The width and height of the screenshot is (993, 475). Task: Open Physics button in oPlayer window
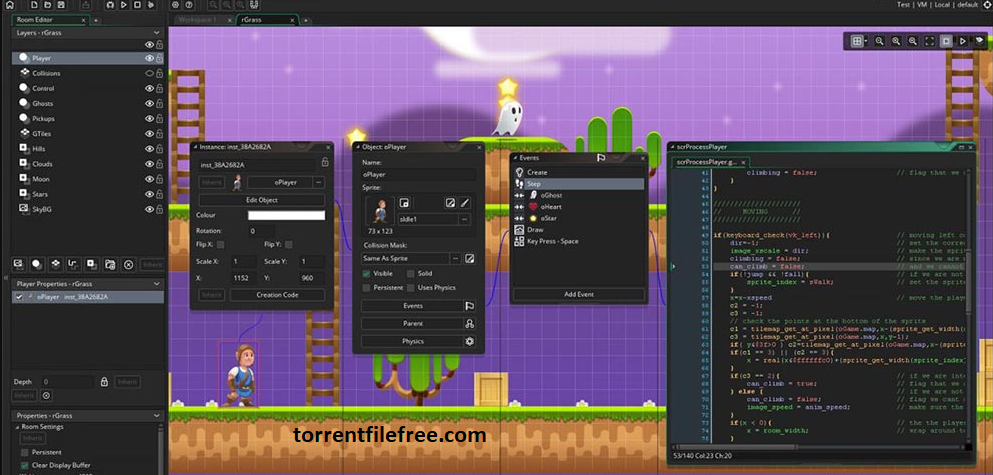[x=418, y=341]
